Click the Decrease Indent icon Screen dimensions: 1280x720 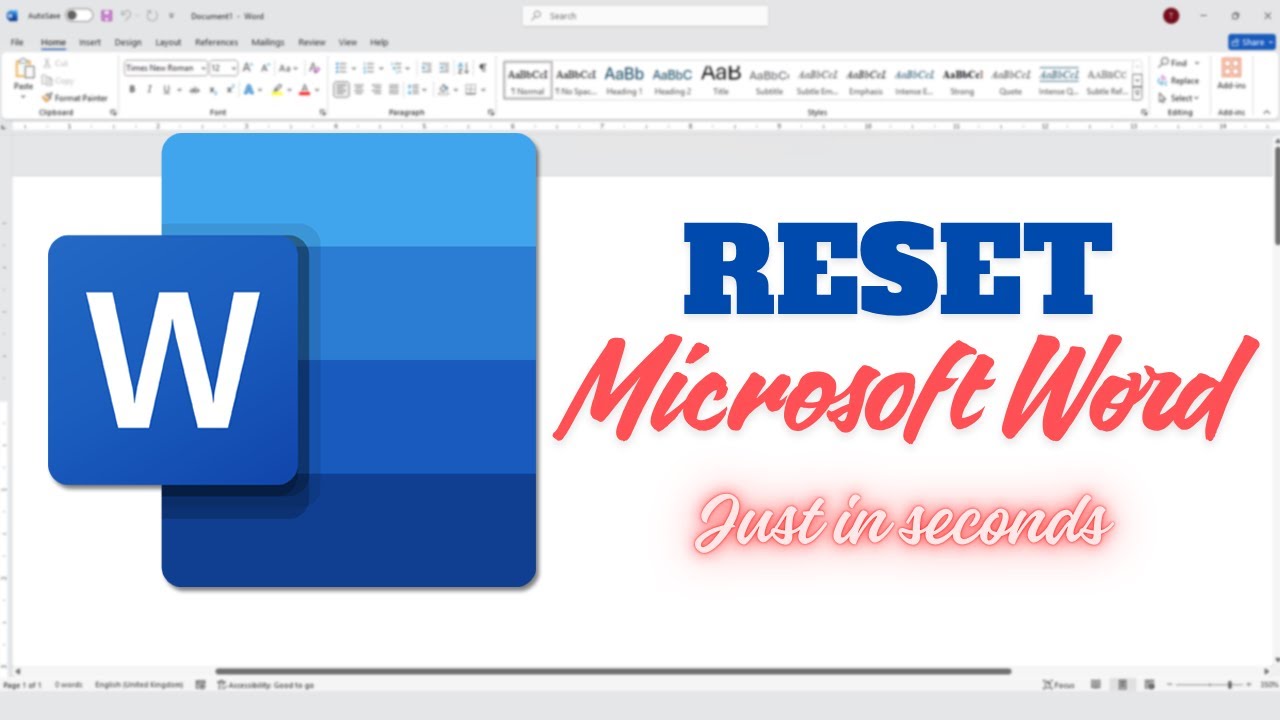click(427, 68)
